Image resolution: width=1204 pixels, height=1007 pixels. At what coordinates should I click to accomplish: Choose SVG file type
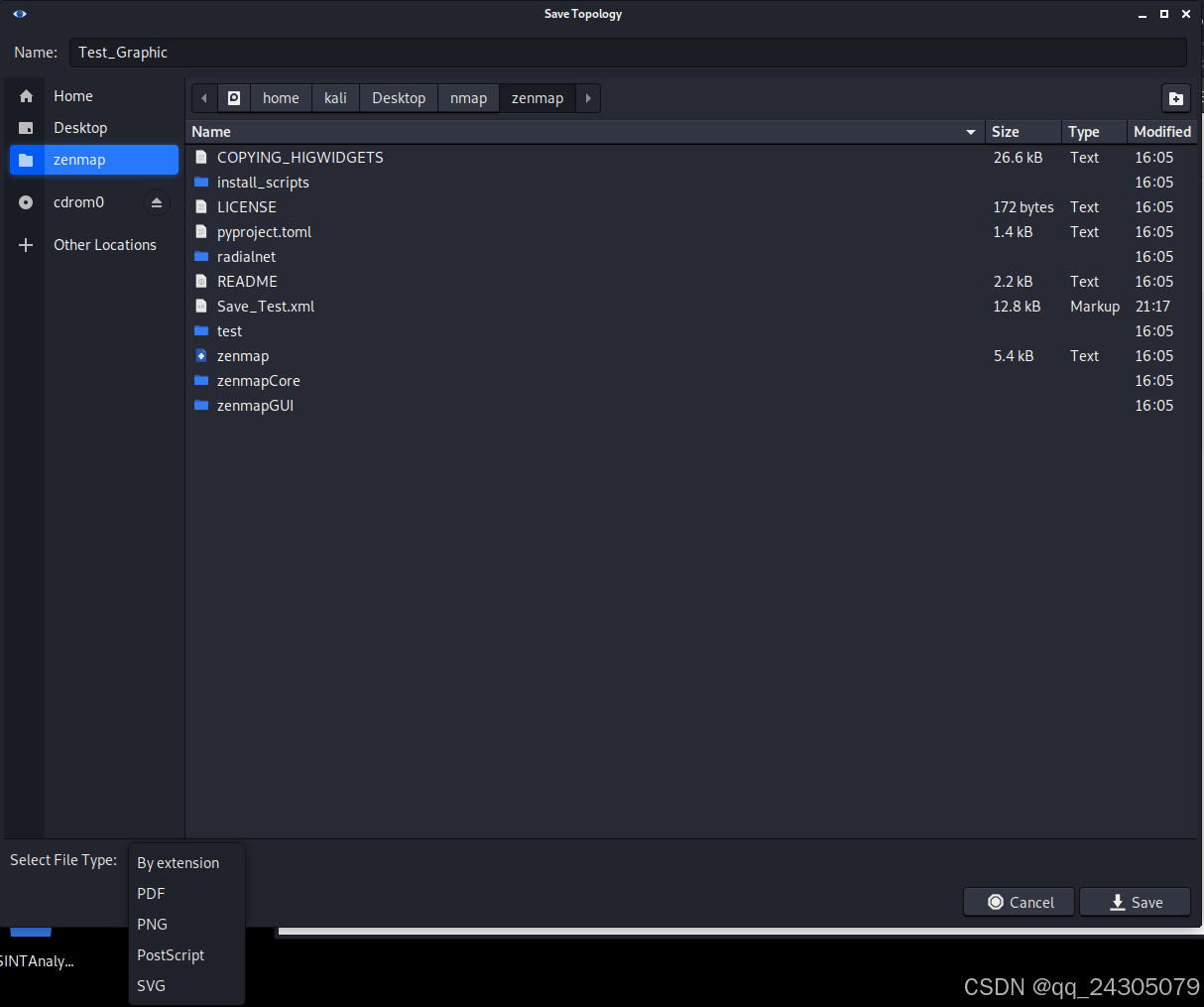coord(186,986)
